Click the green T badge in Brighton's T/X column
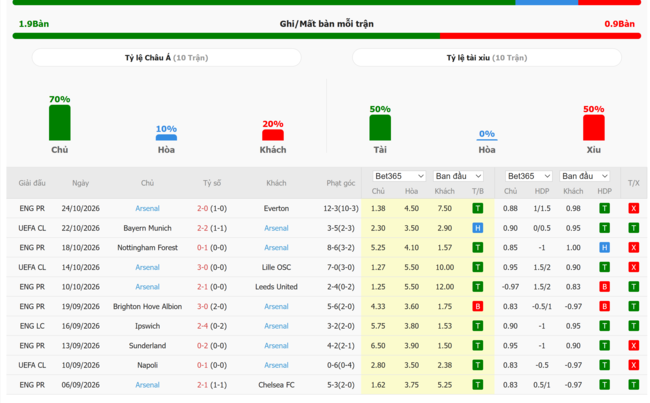The height and width of the screenshot is (403, 650). point(633,306)
